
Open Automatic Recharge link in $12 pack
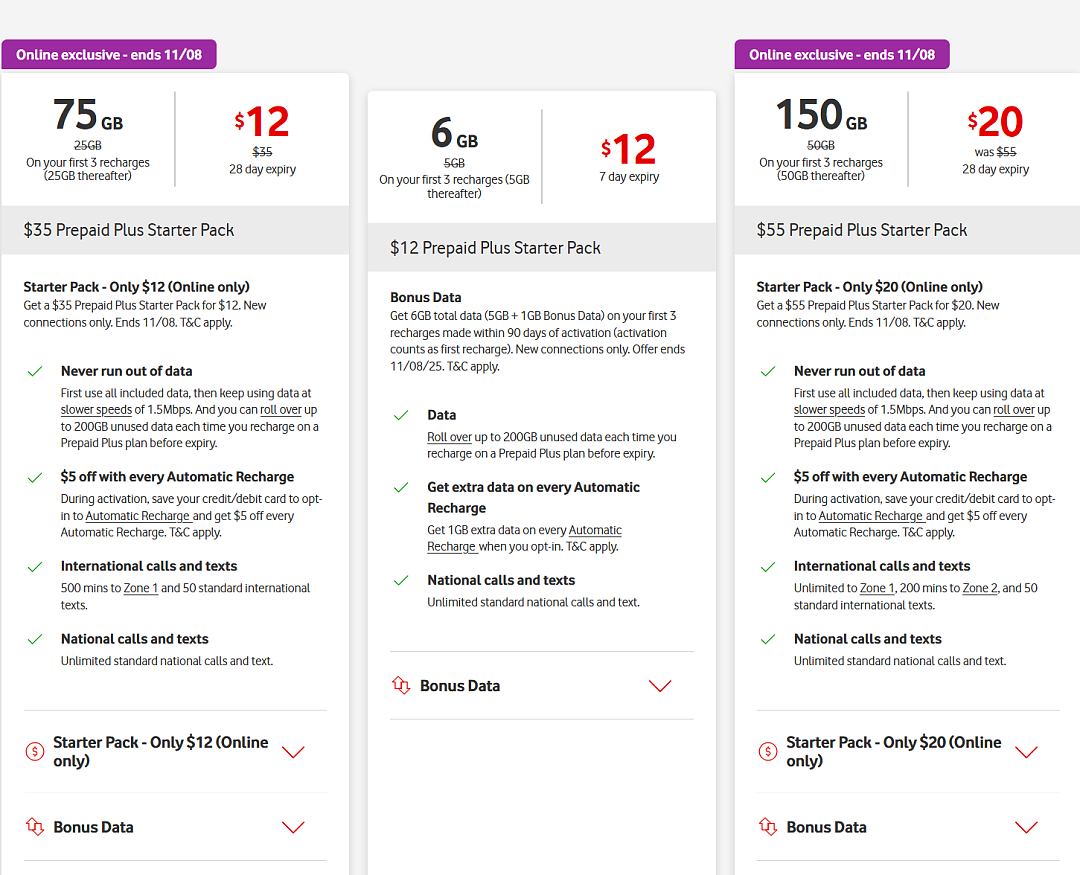click(x=524, y=538)
